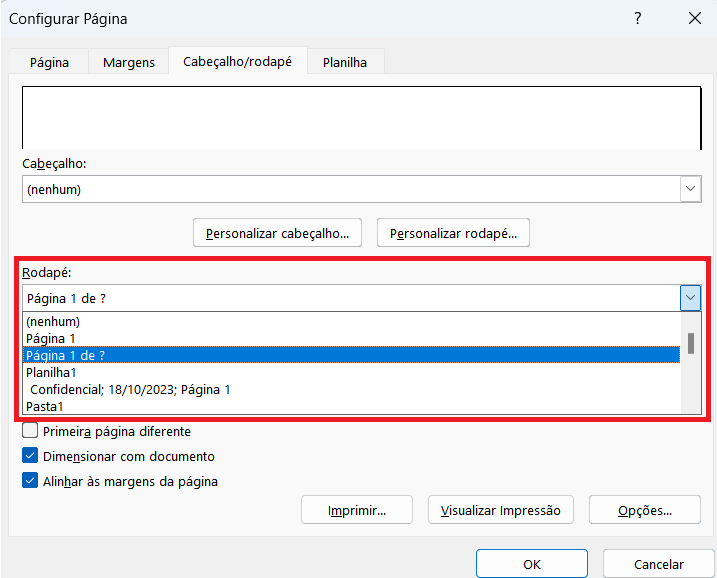The height and width of the screenshot is (578, 717).
Task: Uncheck Dimensionar com documento
Action: (x=31, y=456)
